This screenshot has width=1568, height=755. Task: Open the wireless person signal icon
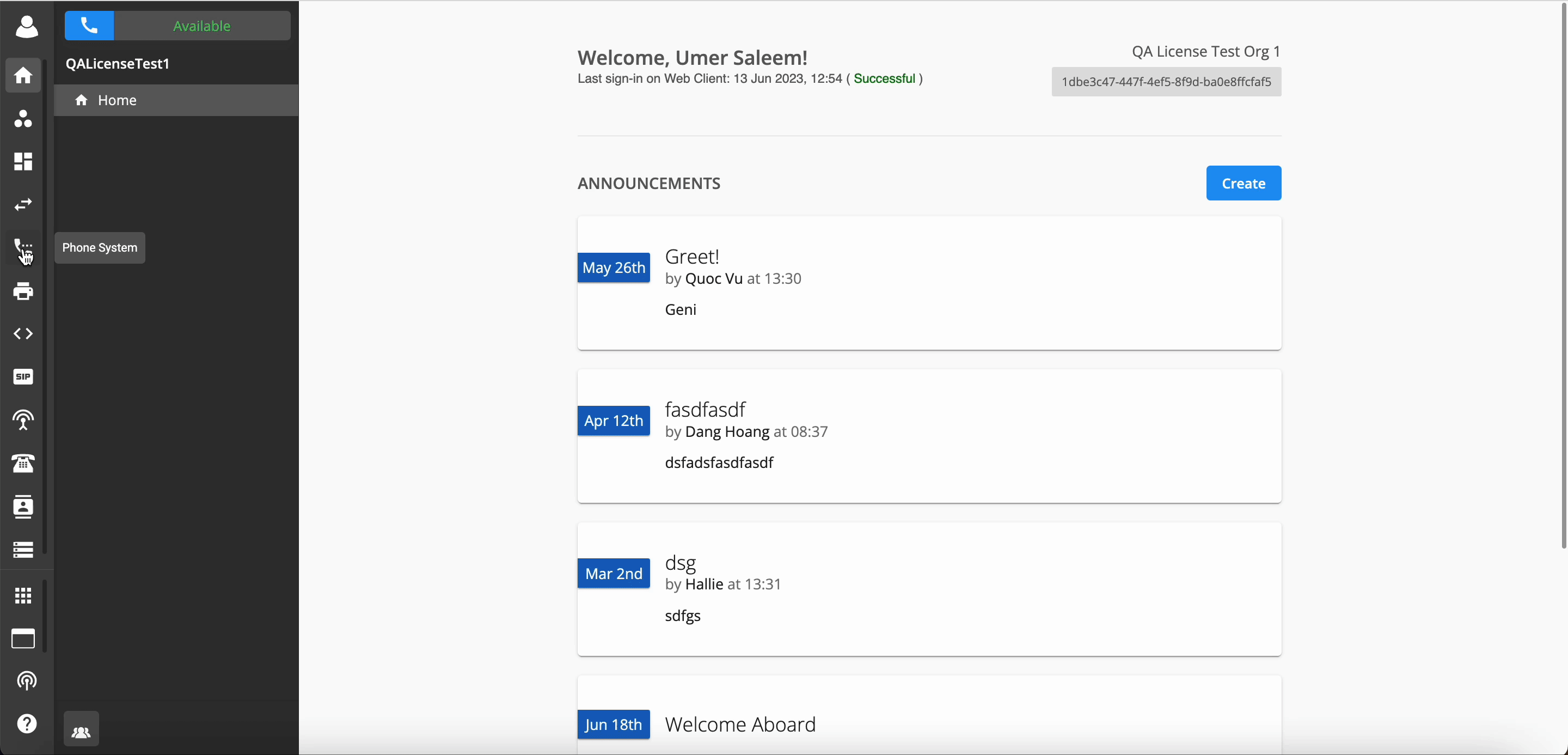click(23, 420)
